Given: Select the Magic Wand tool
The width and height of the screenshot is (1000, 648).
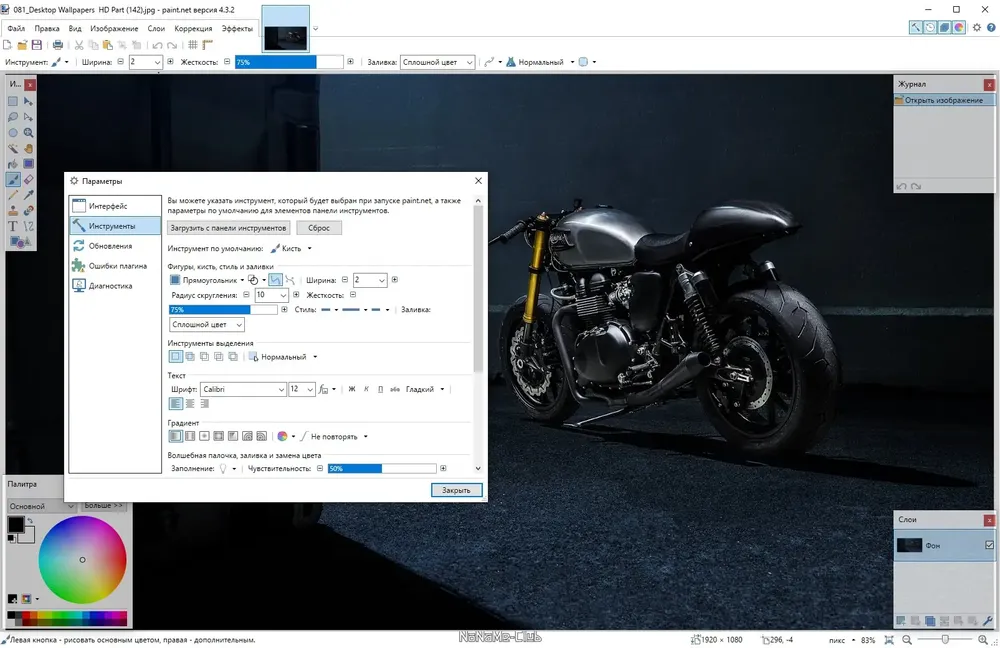Looking at the screenshot, I should pyautogui.click(x=13, y=148).
